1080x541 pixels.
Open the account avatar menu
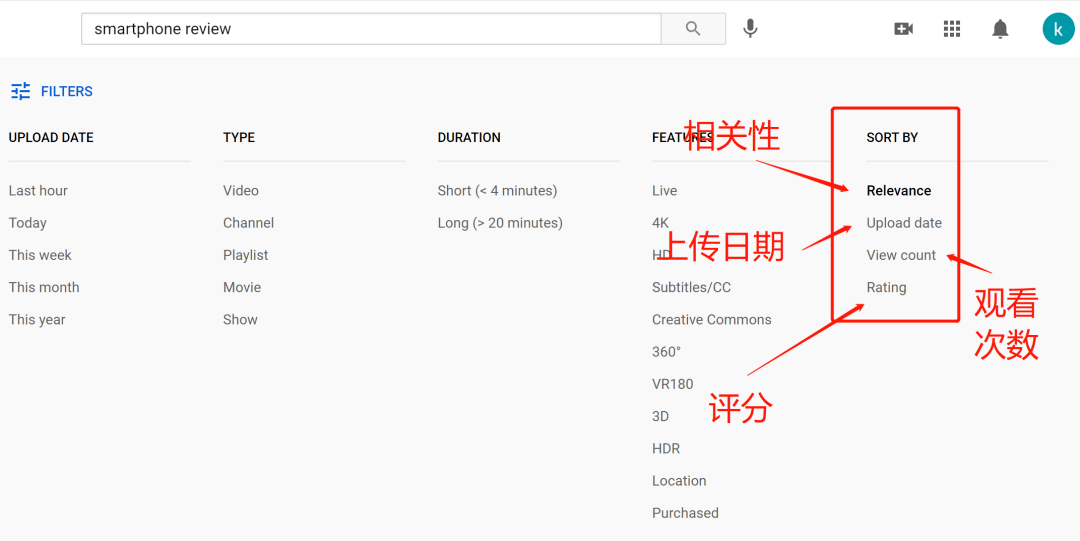point(1058,29)
